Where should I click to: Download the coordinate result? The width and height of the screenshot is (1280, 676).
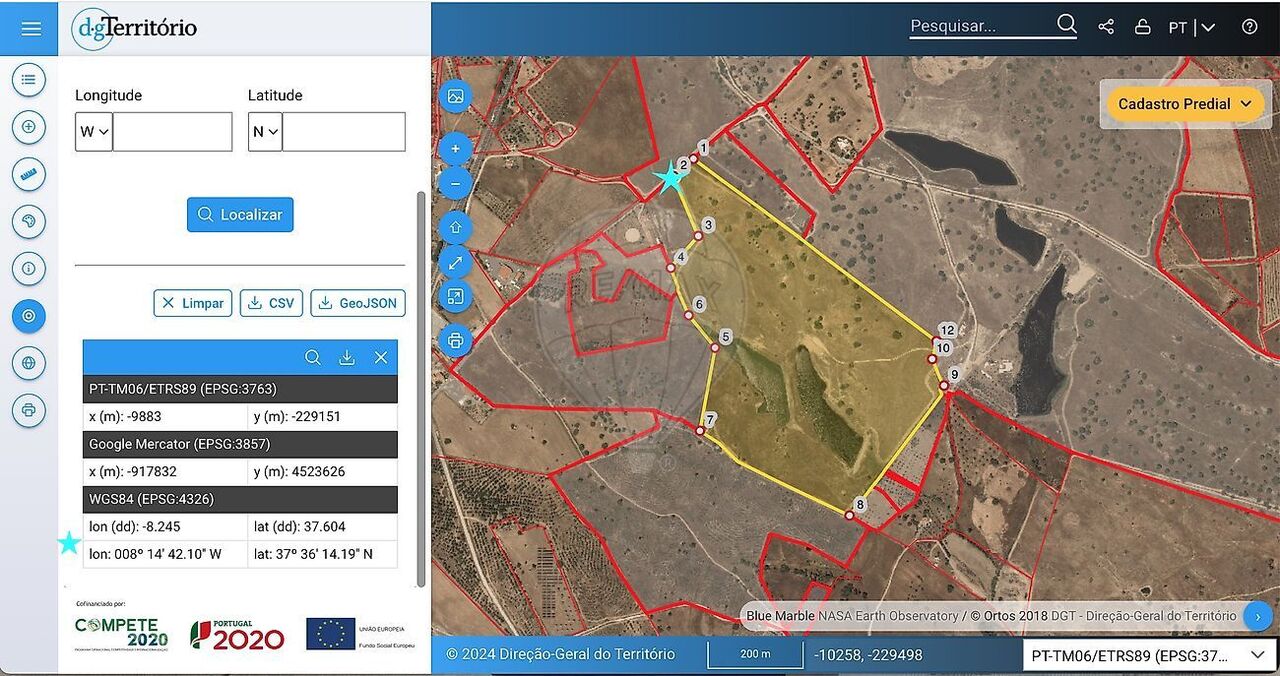click(347, 357)
